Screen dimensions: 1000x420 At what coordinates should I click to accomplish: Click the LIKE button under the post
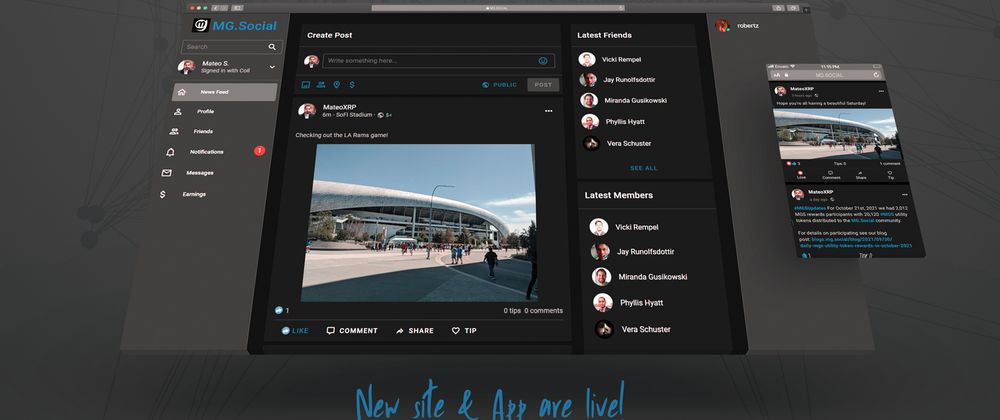tap(295, 331)
